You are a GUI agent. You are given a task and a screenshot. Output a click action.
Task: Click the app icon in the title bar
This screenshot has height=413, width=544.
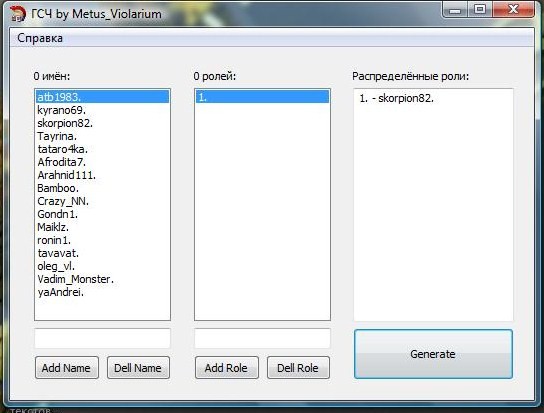click(17, 14)
